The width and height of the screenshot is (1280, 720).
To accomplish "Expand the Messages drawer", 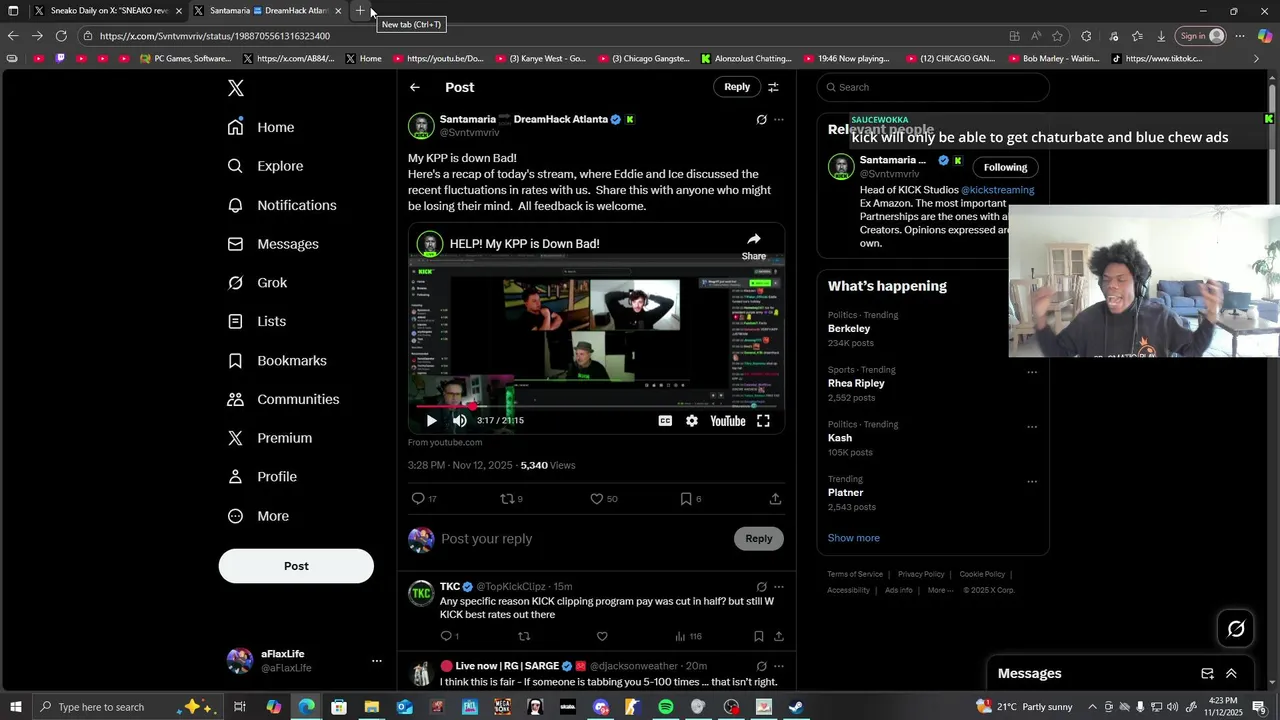I will (1231, 674).
